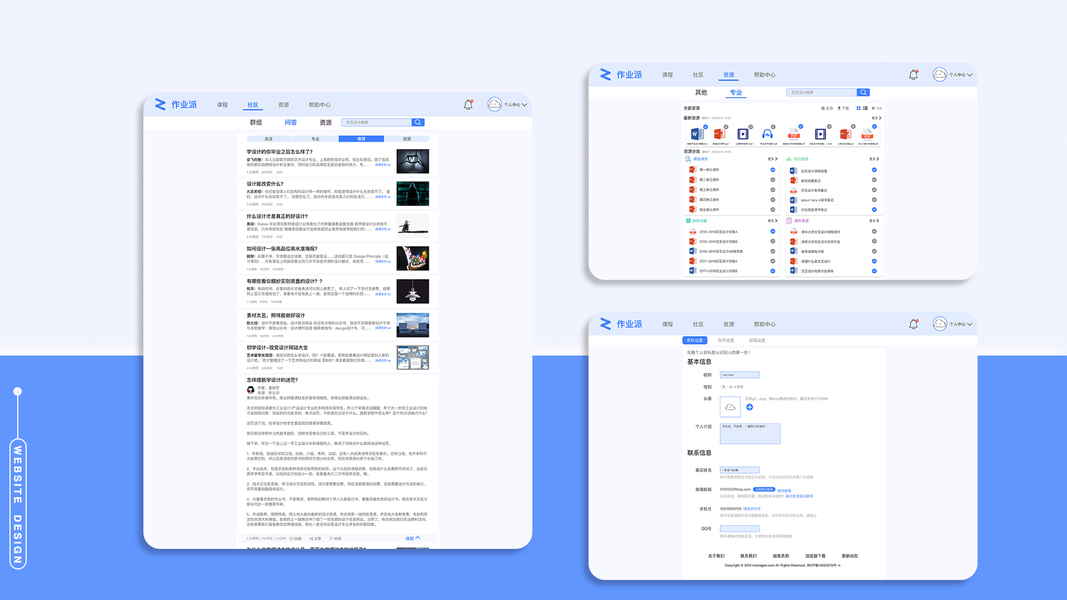Screen dimensions: 1067x600
Task: Click the 分享 share icon below the expanded article
Action: point(311,539)
